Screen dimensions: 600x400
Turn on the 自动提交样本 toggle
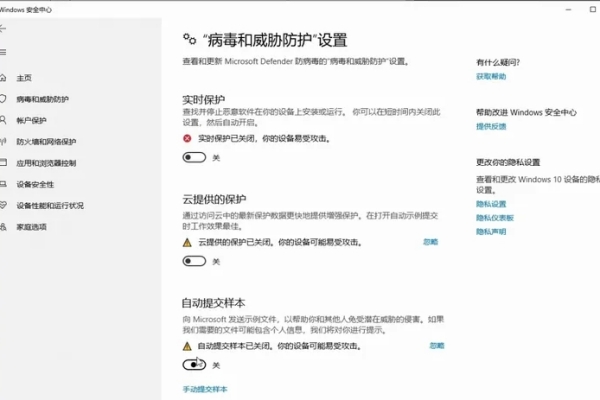pyautogui.click(x=194, y=365)
